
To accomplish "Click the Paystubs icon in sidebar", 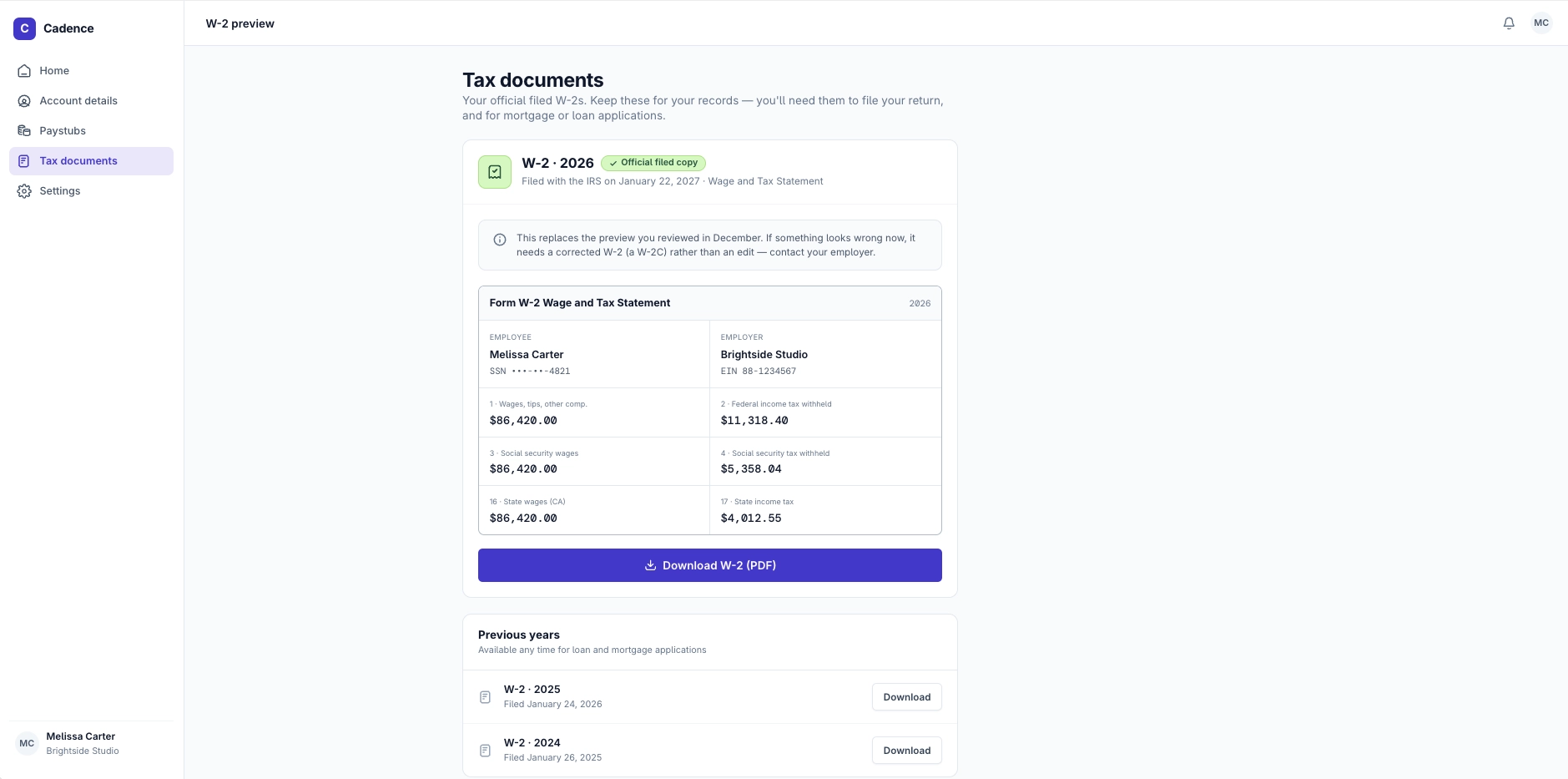I will (x=24, y=131).
